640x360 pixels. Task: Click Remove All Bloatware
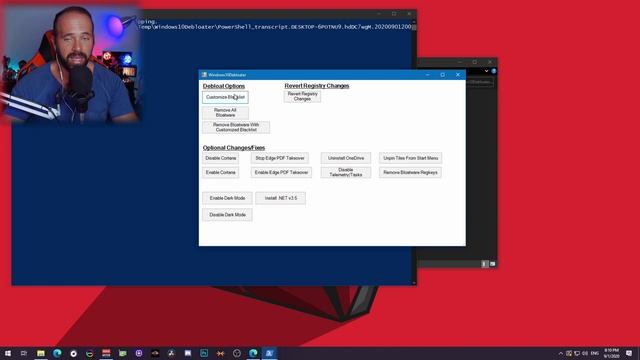click(225, 113)
